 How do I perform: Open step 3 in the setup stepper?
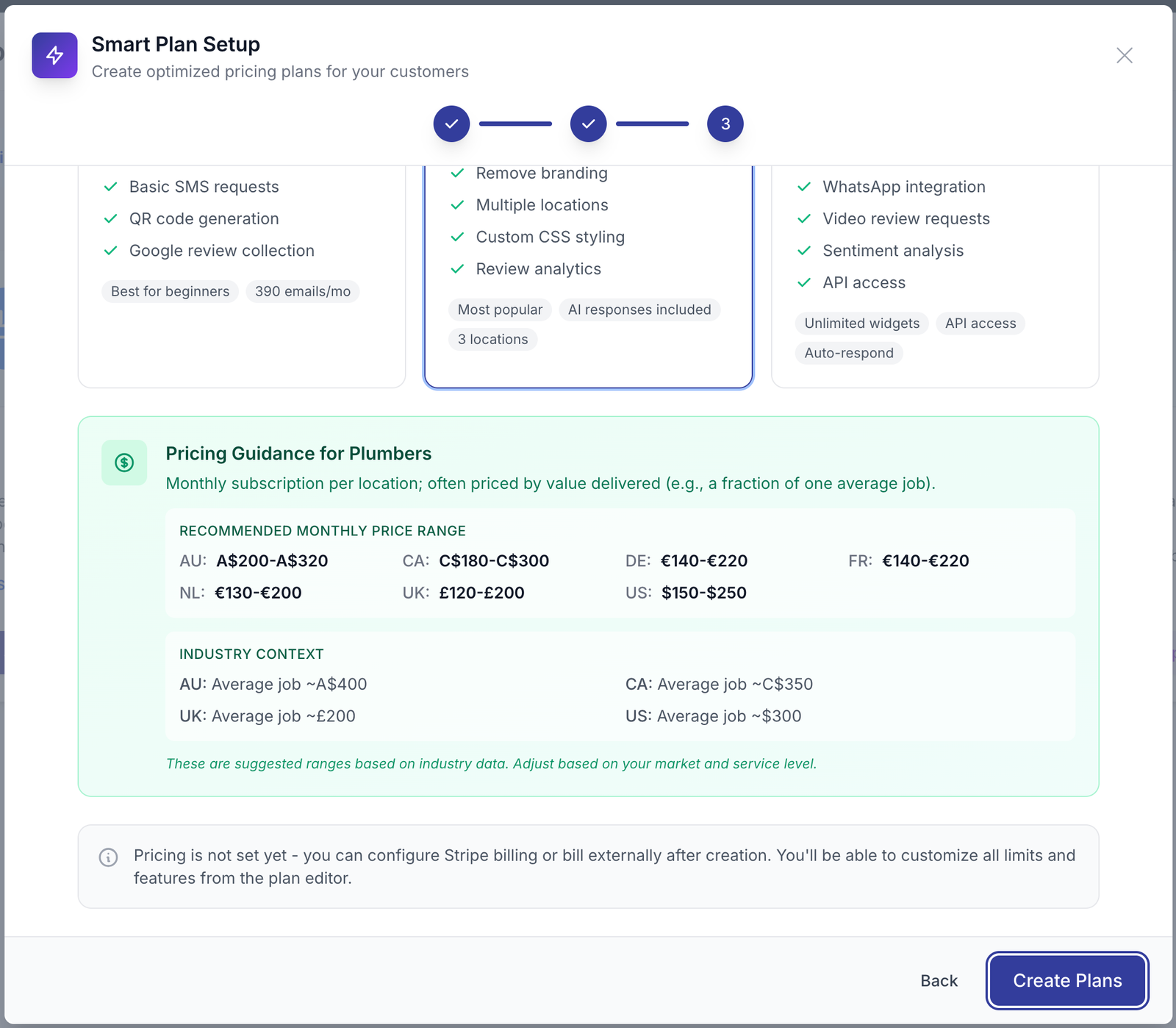(725, 124)
